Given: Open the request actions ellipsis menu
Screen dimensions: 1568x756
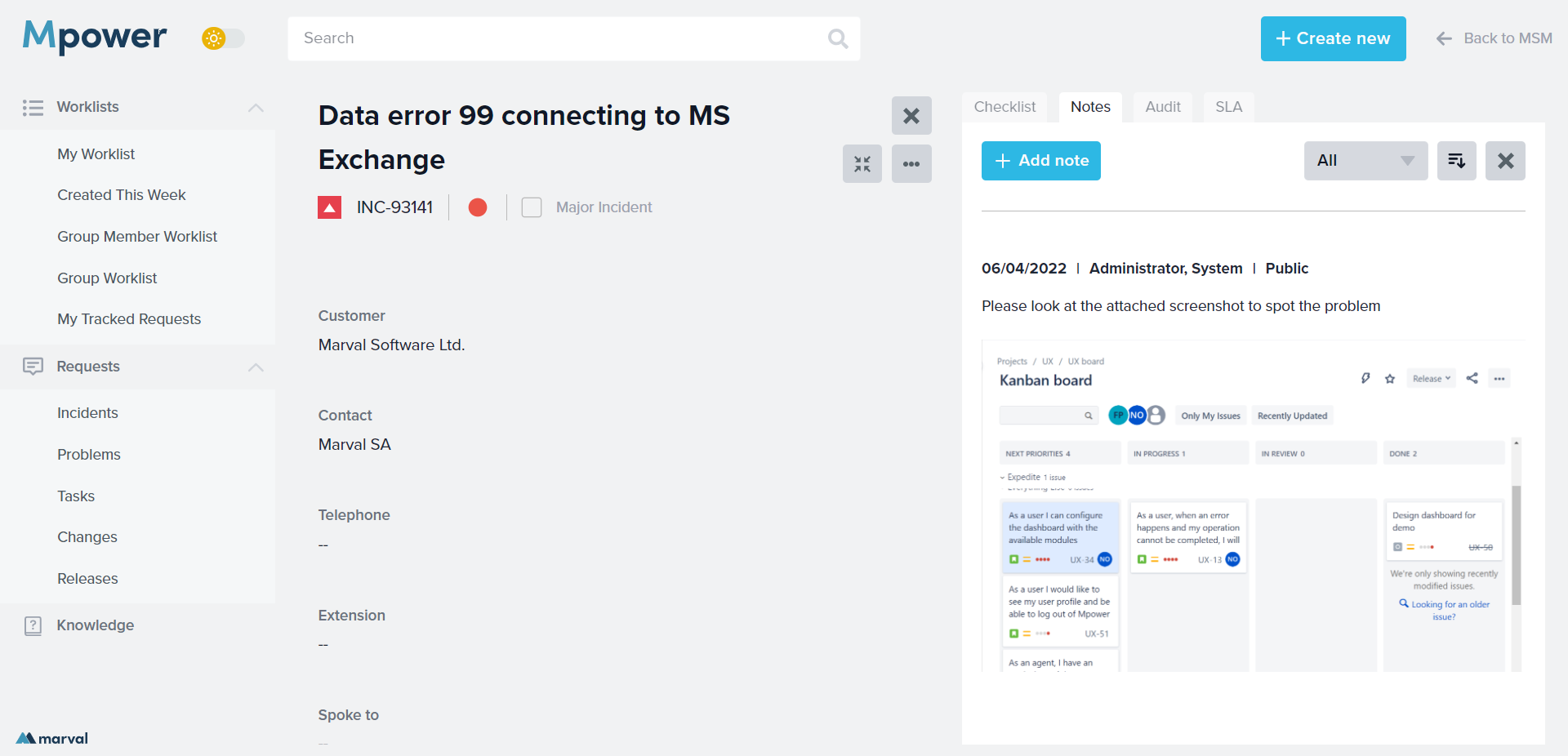Looking at the screenshot, I should [x=911, y=163].
